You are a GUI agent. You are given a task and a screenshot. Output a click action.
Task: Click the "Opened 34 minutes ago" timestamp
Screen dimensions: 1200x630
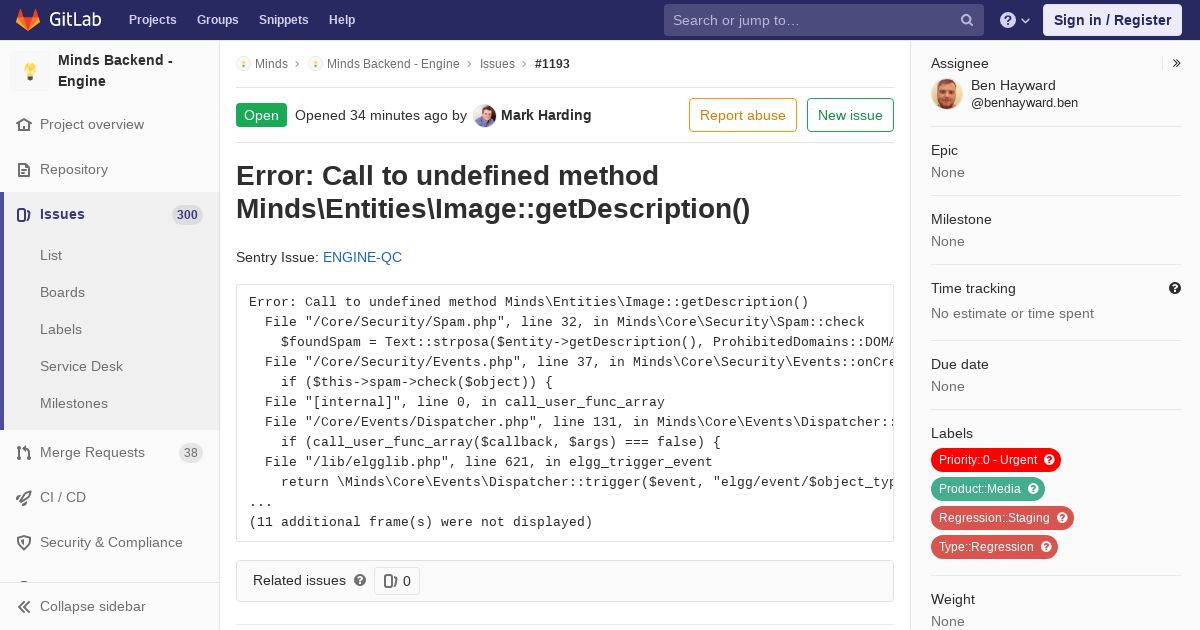click(371, 116)
